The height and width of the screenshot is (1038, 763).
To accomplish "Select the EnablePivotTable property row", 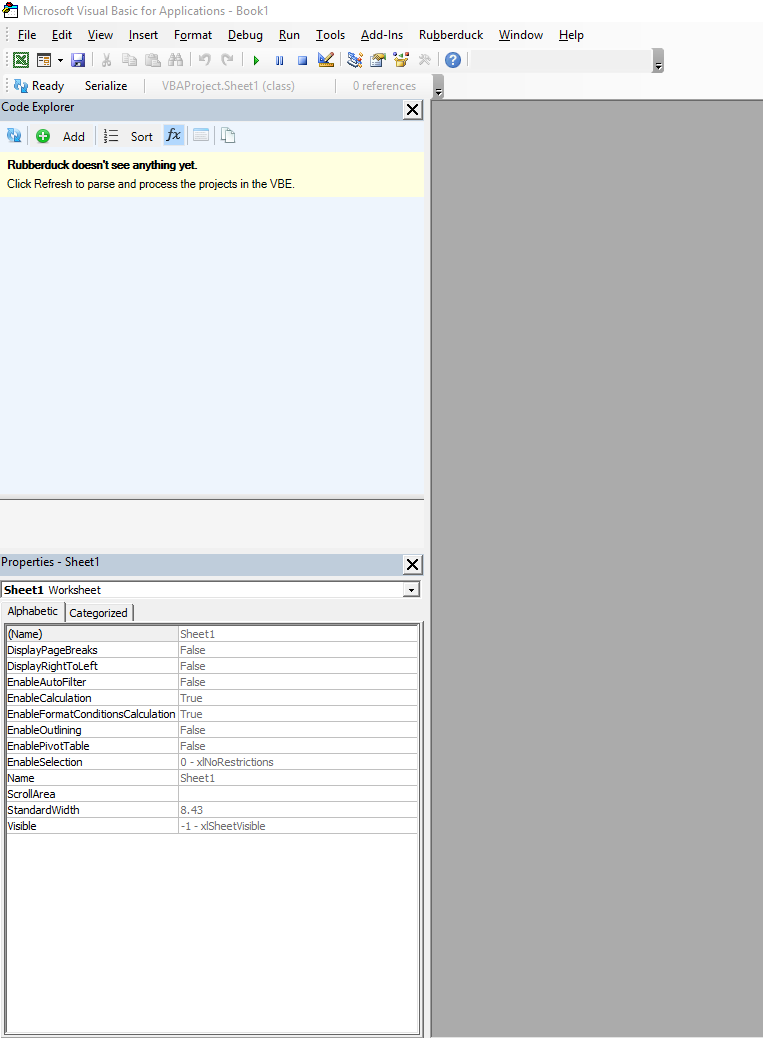I will (x=212, y=746).
